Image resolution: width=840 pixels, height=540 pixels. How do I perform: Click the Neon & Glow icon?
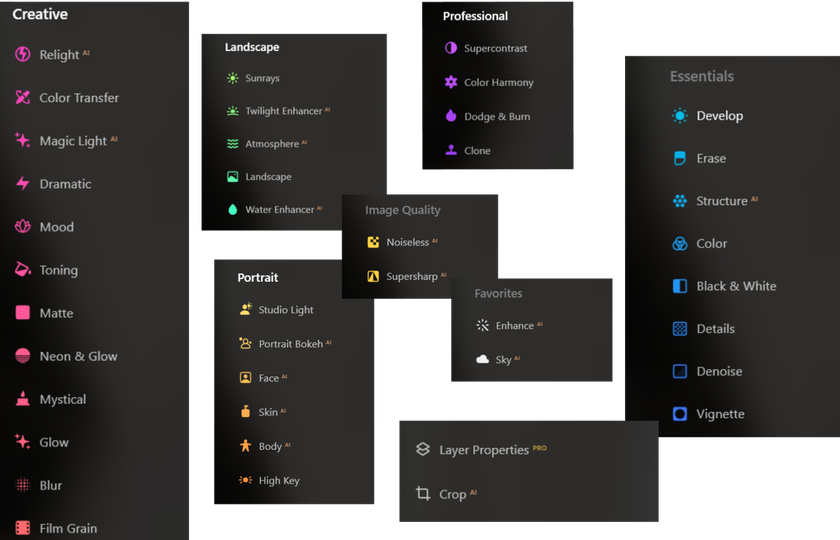22,356
